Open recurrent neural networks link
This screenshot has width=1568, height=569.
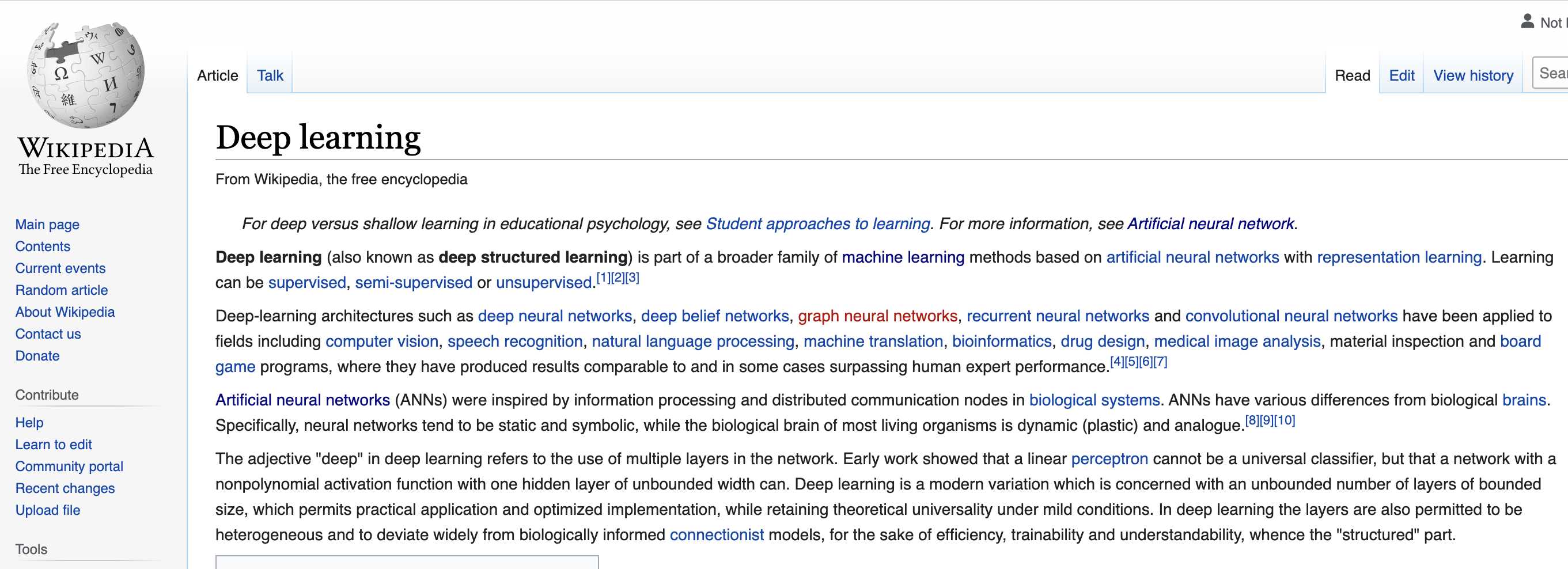tap(1058, 316)
